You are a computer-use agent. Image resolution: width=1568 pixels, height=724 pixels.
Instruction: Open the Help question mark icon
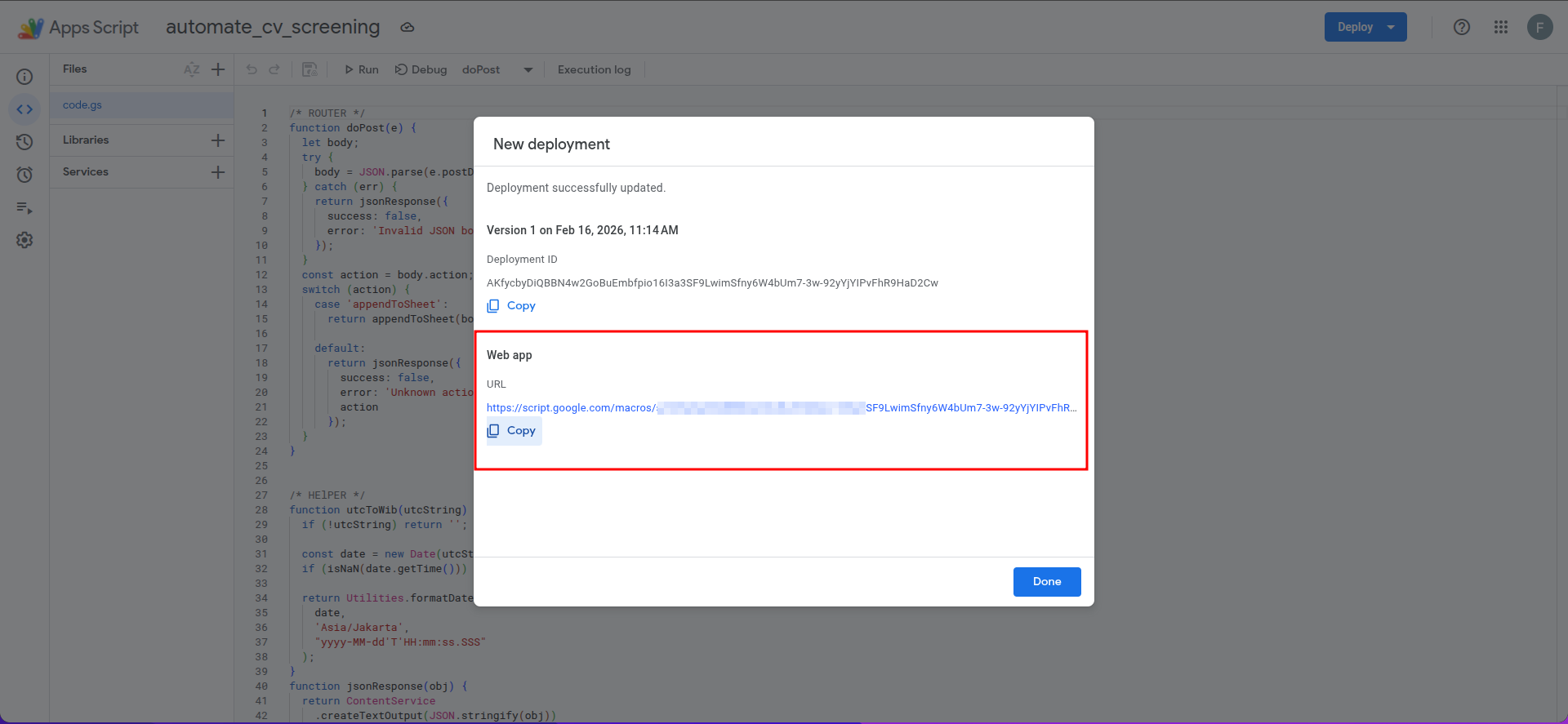(1461, 27)
